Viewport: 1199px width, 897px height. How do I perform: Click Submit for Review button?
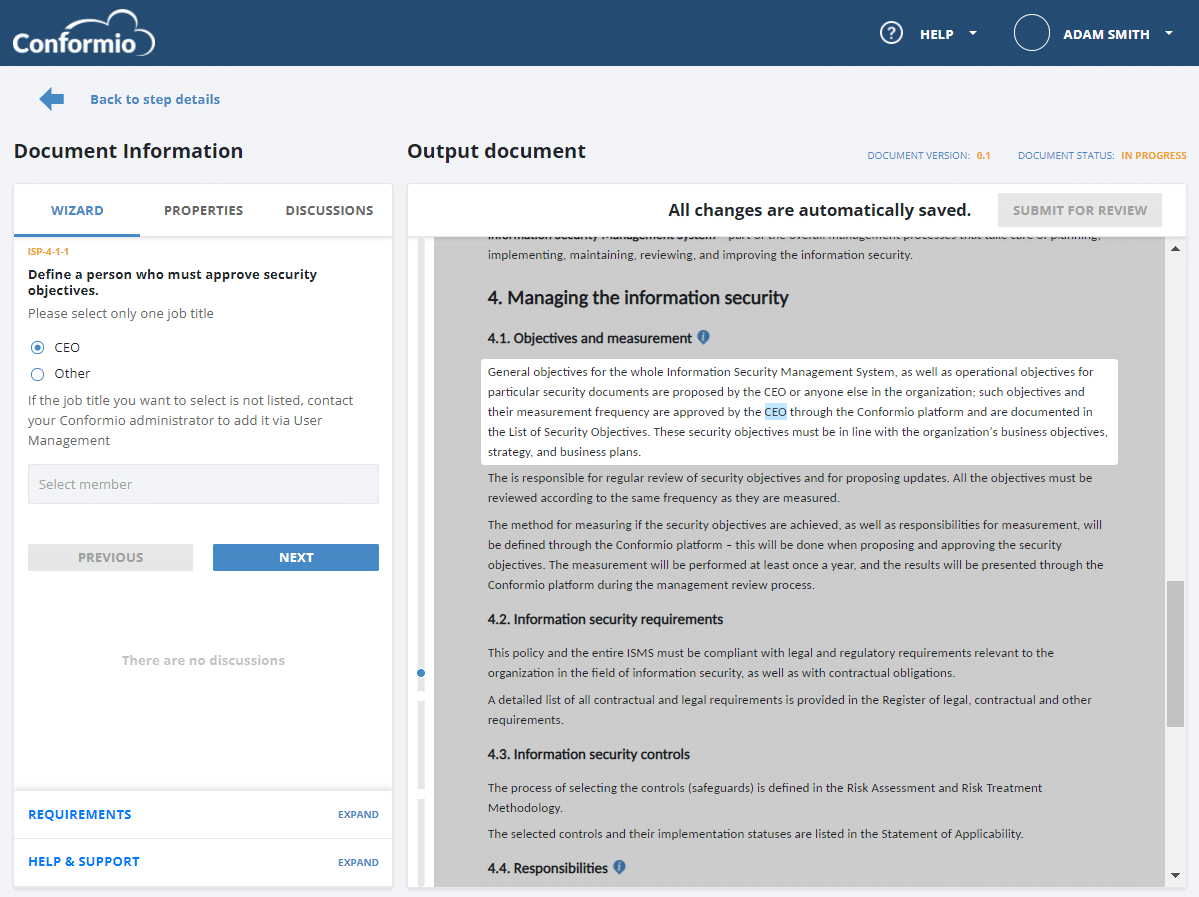1080,210
